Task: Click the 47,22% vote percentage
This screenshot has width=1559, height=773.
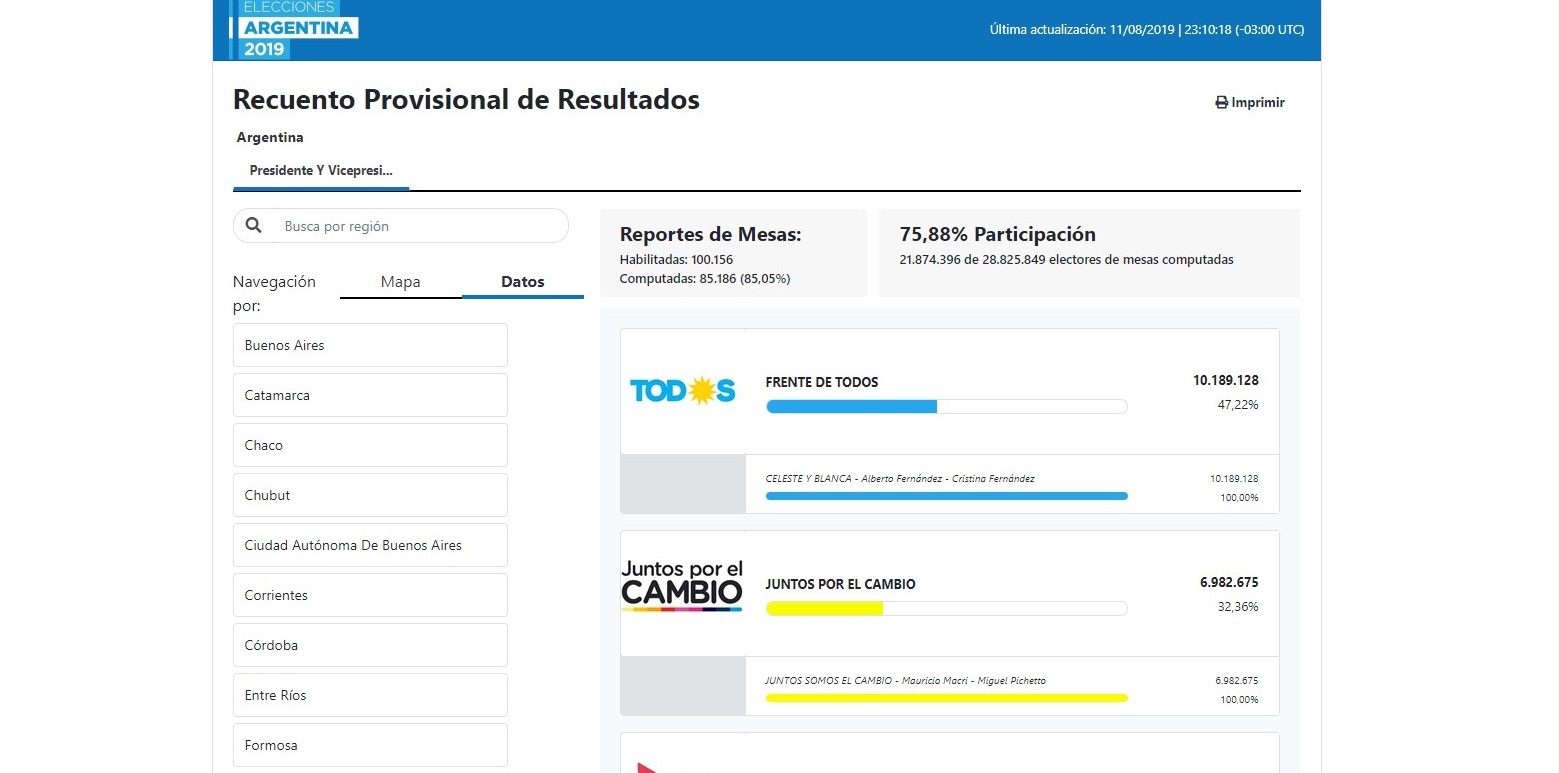Action: [x=1238, y=405]
